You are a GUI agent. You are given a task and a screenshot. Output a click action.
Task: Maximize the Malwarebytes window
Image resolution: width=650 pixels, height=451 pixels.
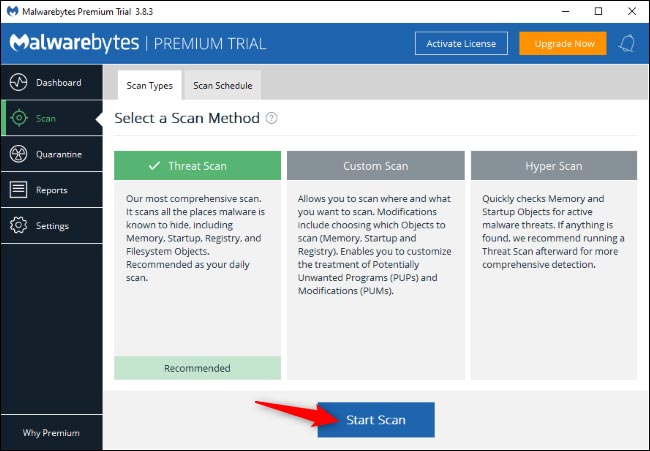click(x=598, y=11)
